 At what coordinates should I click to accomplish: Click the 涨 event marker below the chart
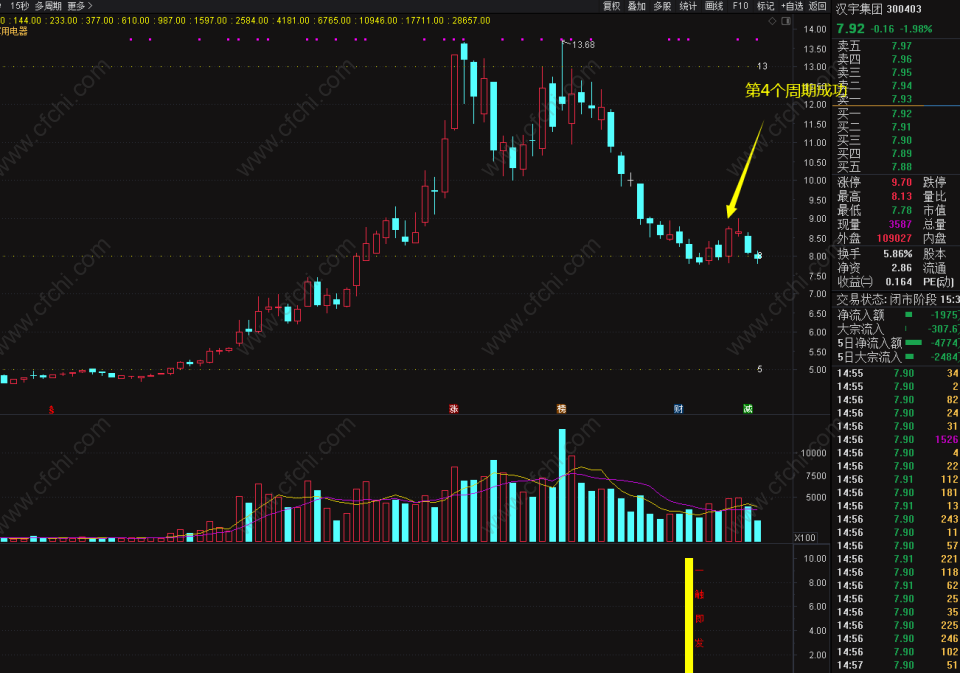pyautogui.click(x=454, y=409)
